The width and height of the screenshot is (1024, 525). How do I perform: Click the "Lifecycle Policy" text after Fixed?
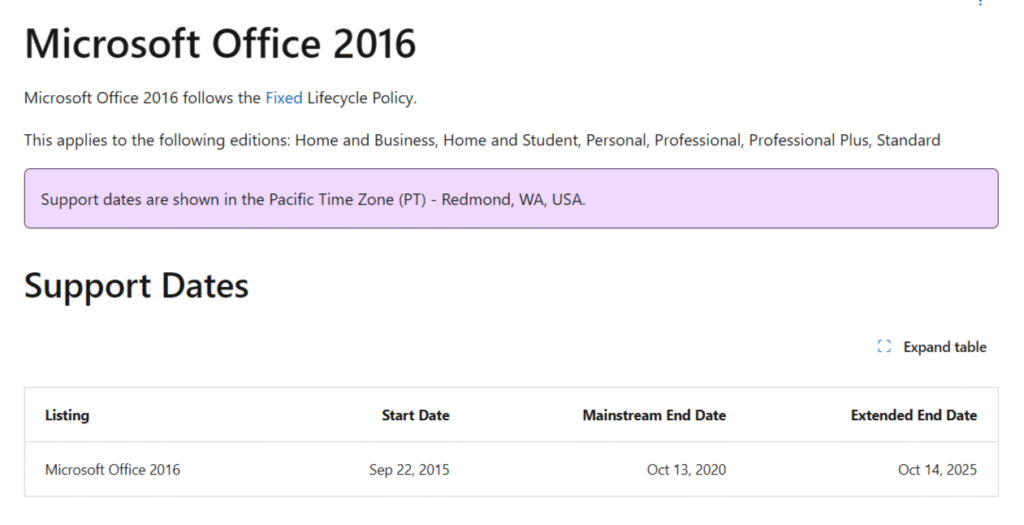(x=360, y=98)
